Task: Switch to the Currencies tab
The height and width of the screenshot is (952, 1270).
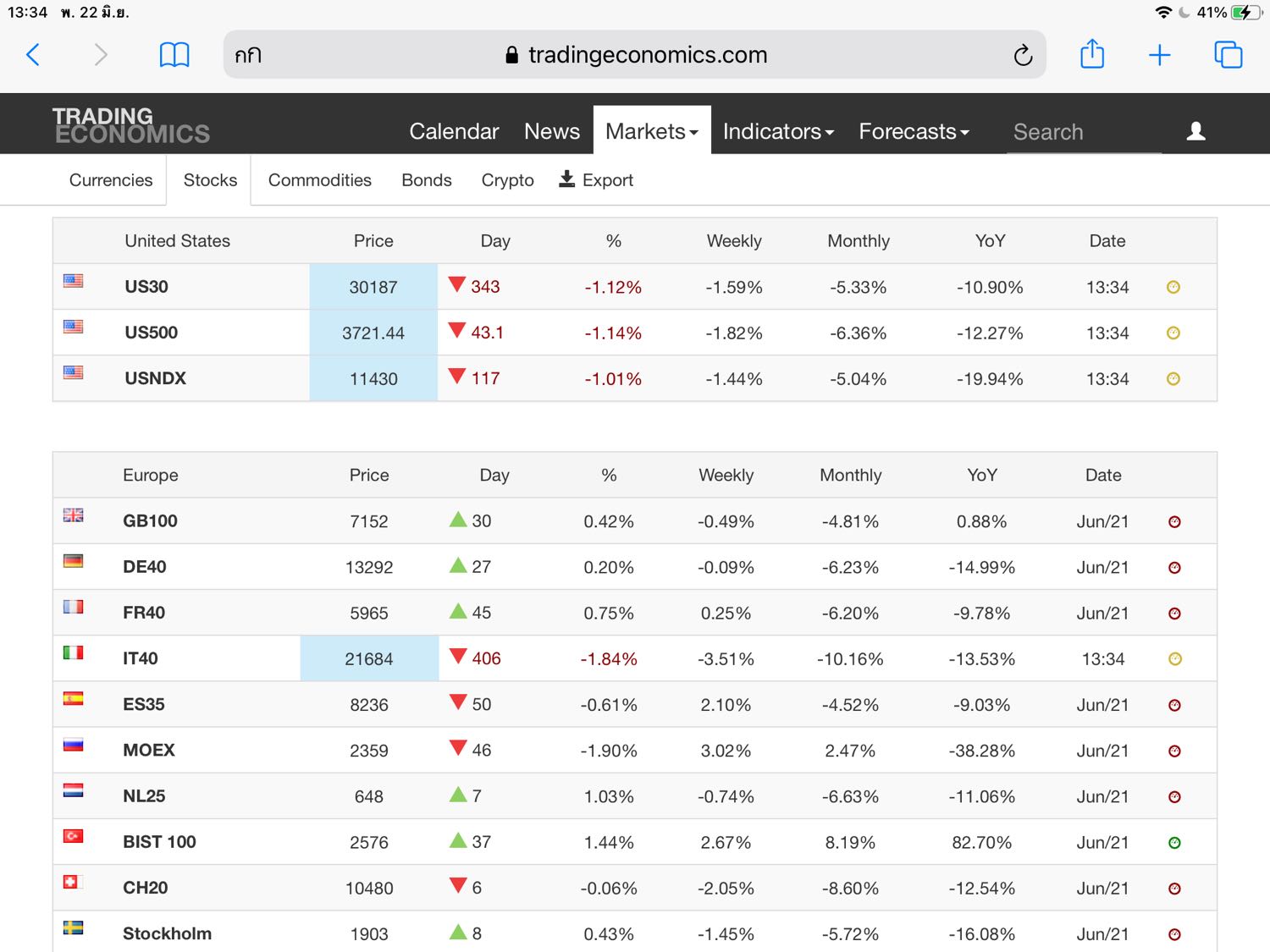Action: 111,180
